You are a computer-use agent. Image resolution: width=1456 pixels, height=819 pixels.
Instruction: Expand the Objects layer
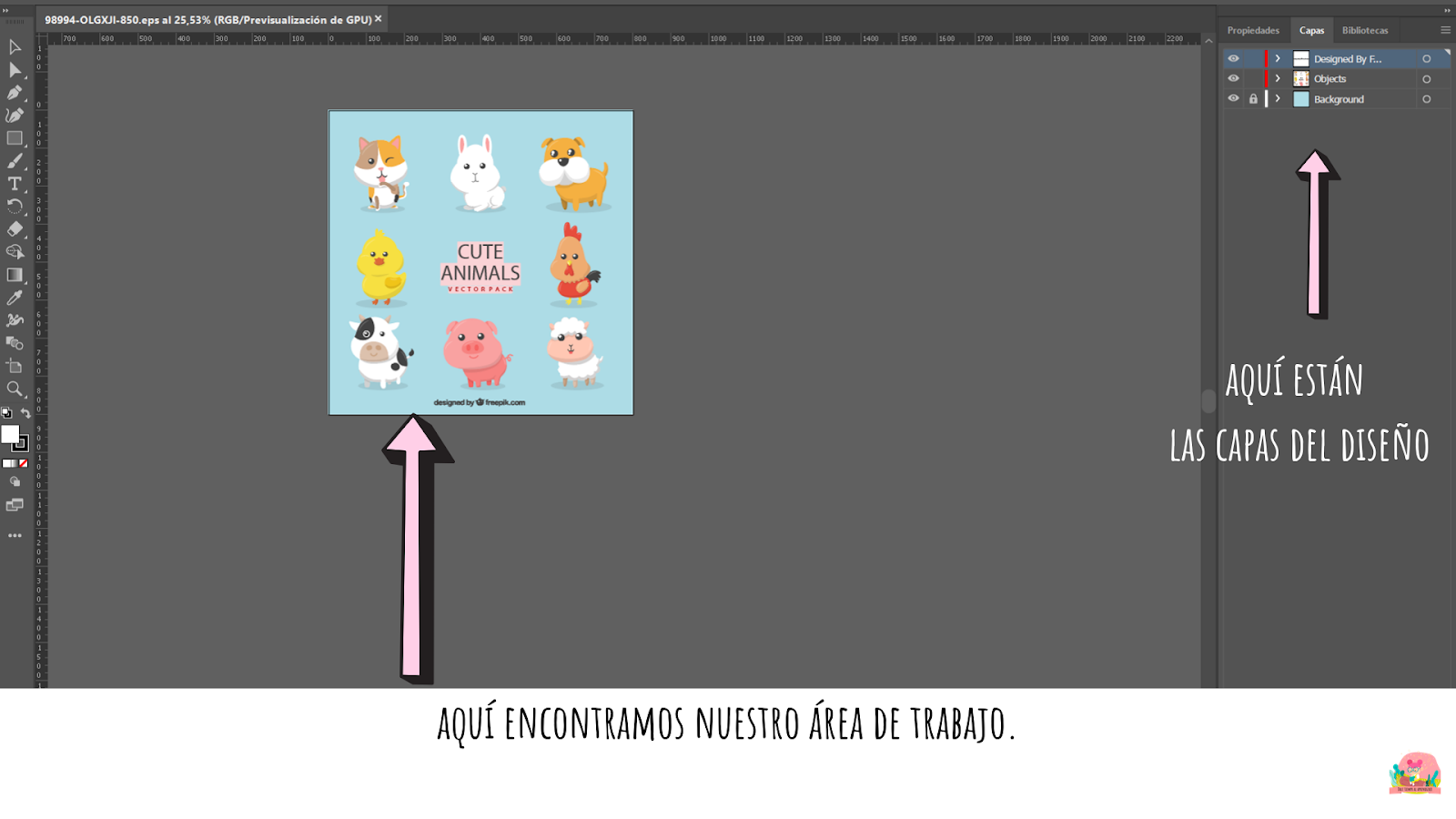[1279, 78]
